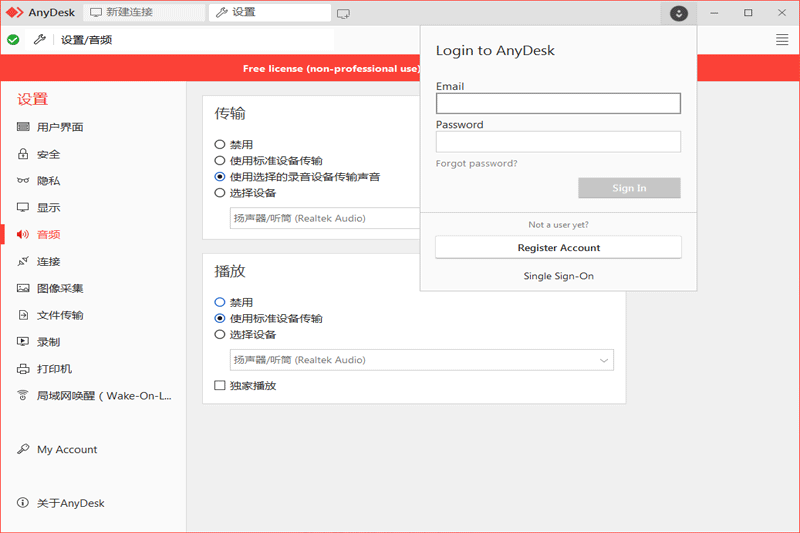Viewport: 800px width, 533px height.
Task: Open the hamburger main menu
Action: point(782,40)
